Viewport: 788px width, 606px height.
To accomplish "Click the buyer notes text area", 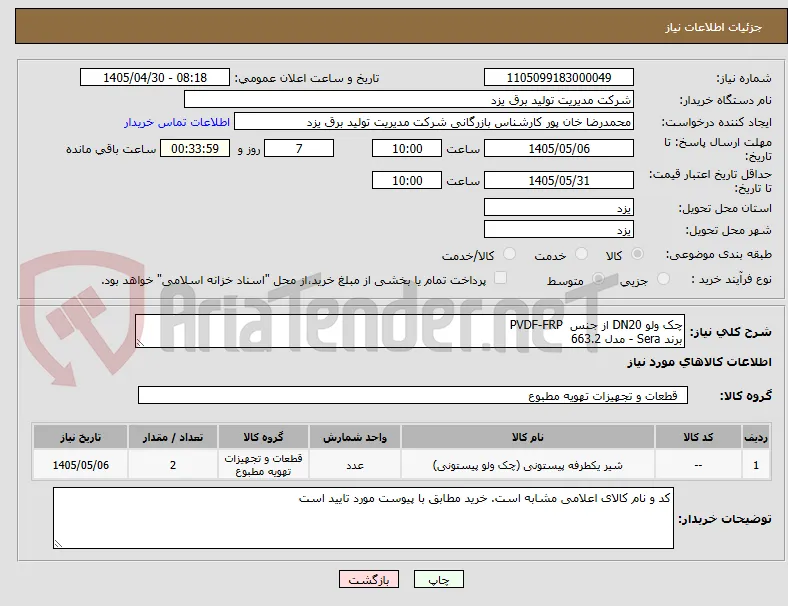I will click(363, 518).
